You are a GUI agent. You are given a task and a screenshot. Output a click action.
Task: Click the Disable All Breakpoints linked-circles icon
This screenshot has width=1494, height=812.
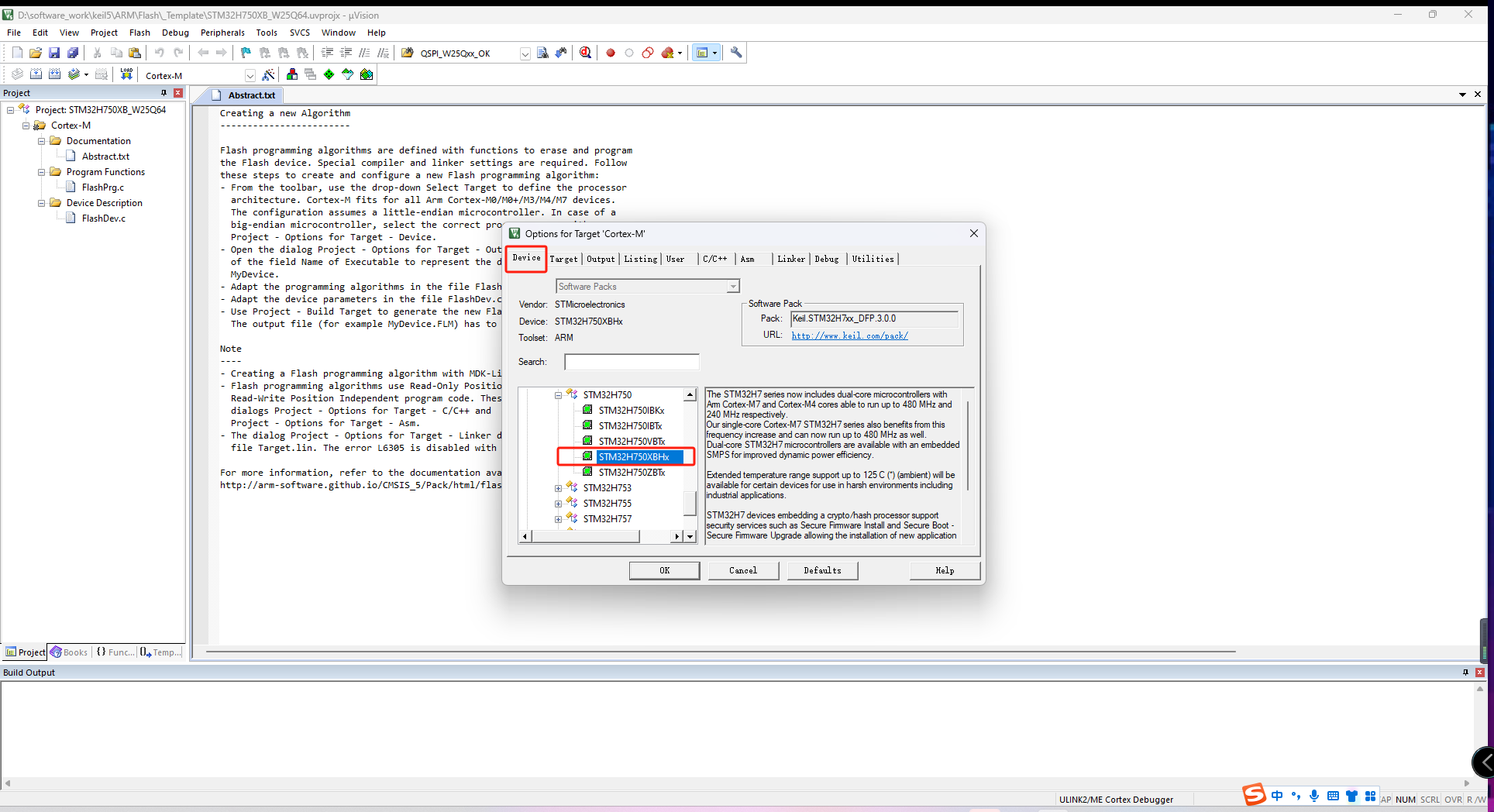point(648,53)
